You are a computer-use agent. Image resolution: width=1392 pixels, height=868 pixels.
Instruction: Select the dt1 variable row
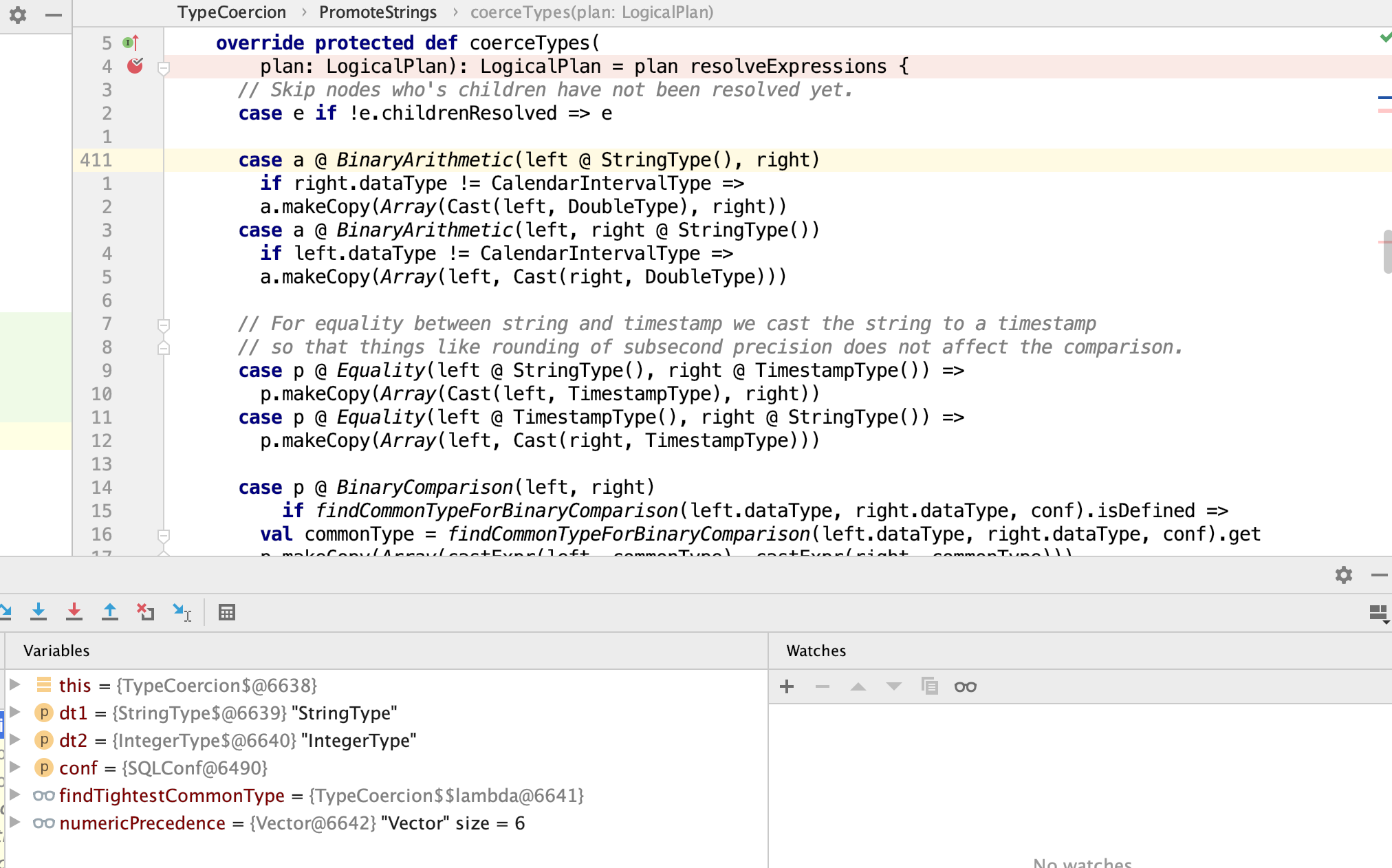pyautogui.click(x=385, y=713)
